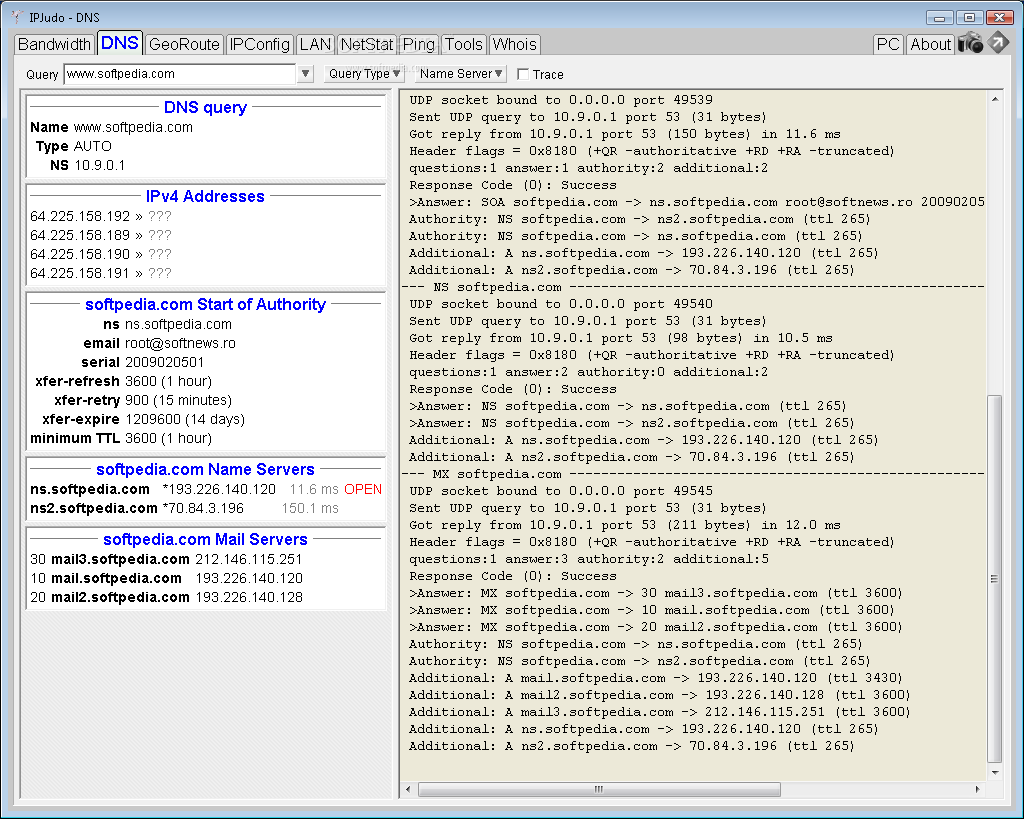This screenshot has width=1024, height=819.
Task: Click the camera screenshot icon
Action: [x=970, y=43]
